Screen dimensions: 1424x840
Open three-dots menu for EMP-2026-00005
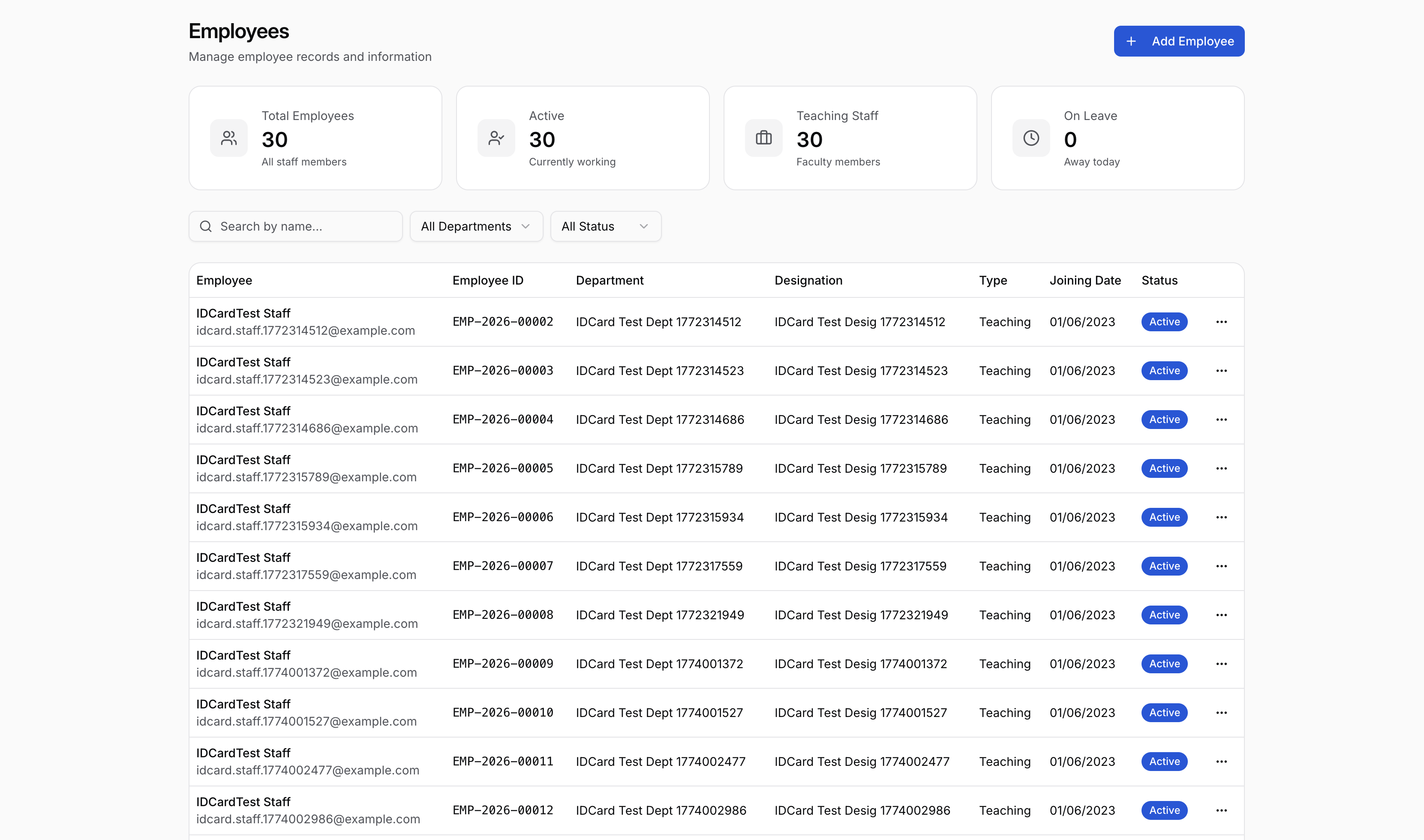[1221, 469]
